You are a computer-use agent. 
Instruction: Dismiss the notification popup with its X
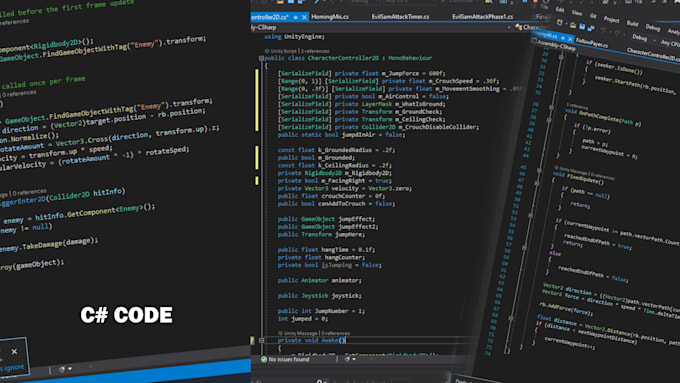point(14,352)
